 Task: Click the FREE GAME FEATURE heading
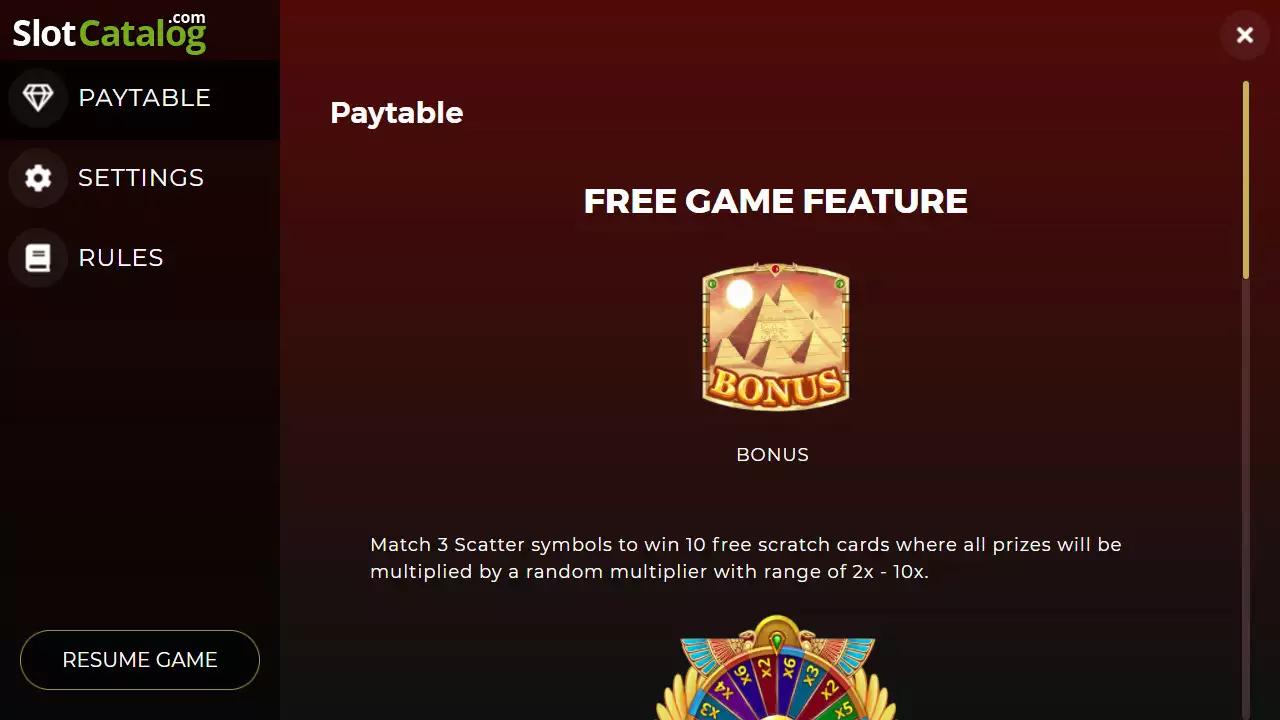tap(776, 201)
